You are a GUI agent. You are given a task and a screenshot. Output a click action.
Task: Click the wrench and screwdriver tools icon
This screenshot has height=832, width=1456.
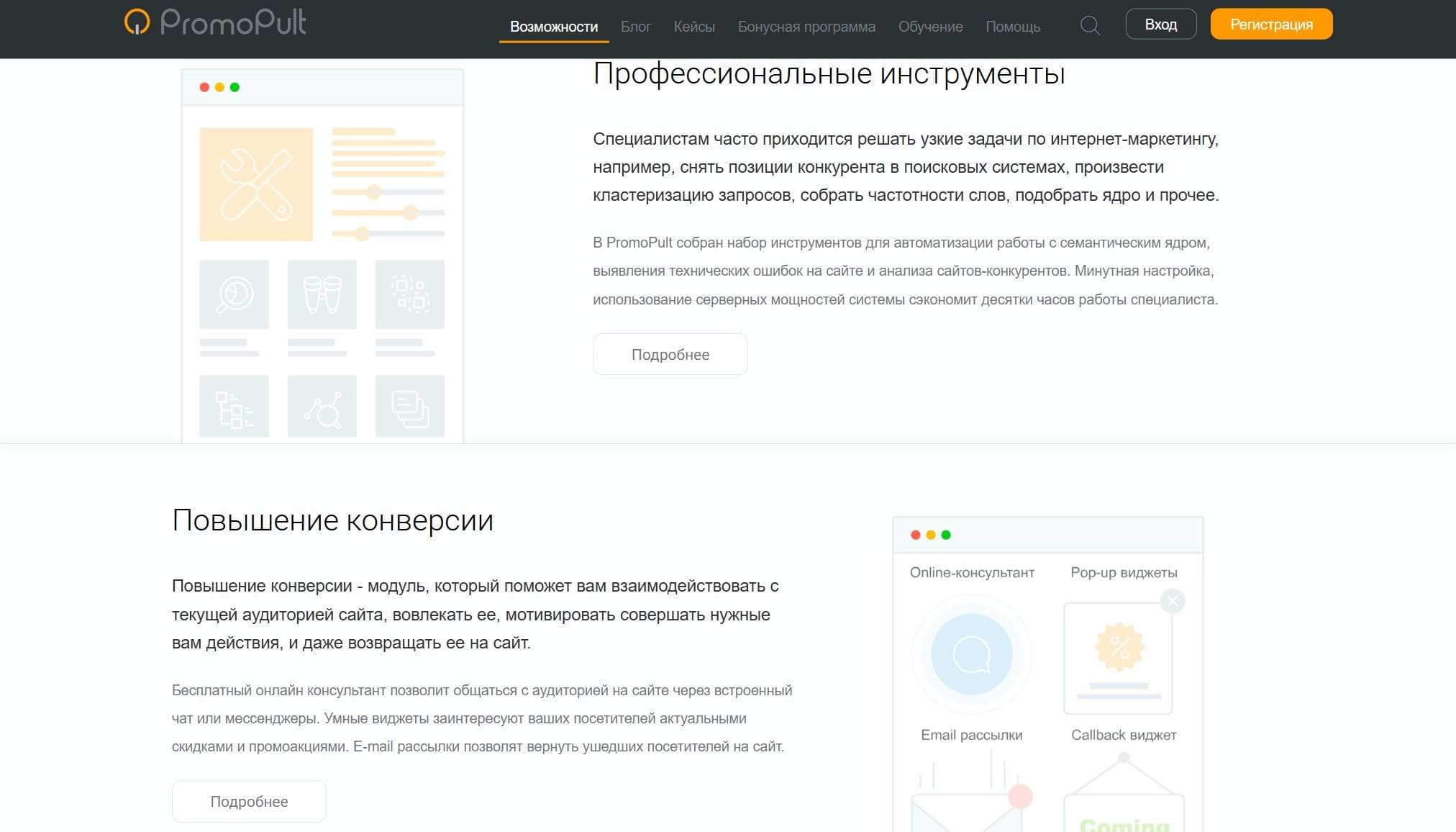click(x=256, y=184)
